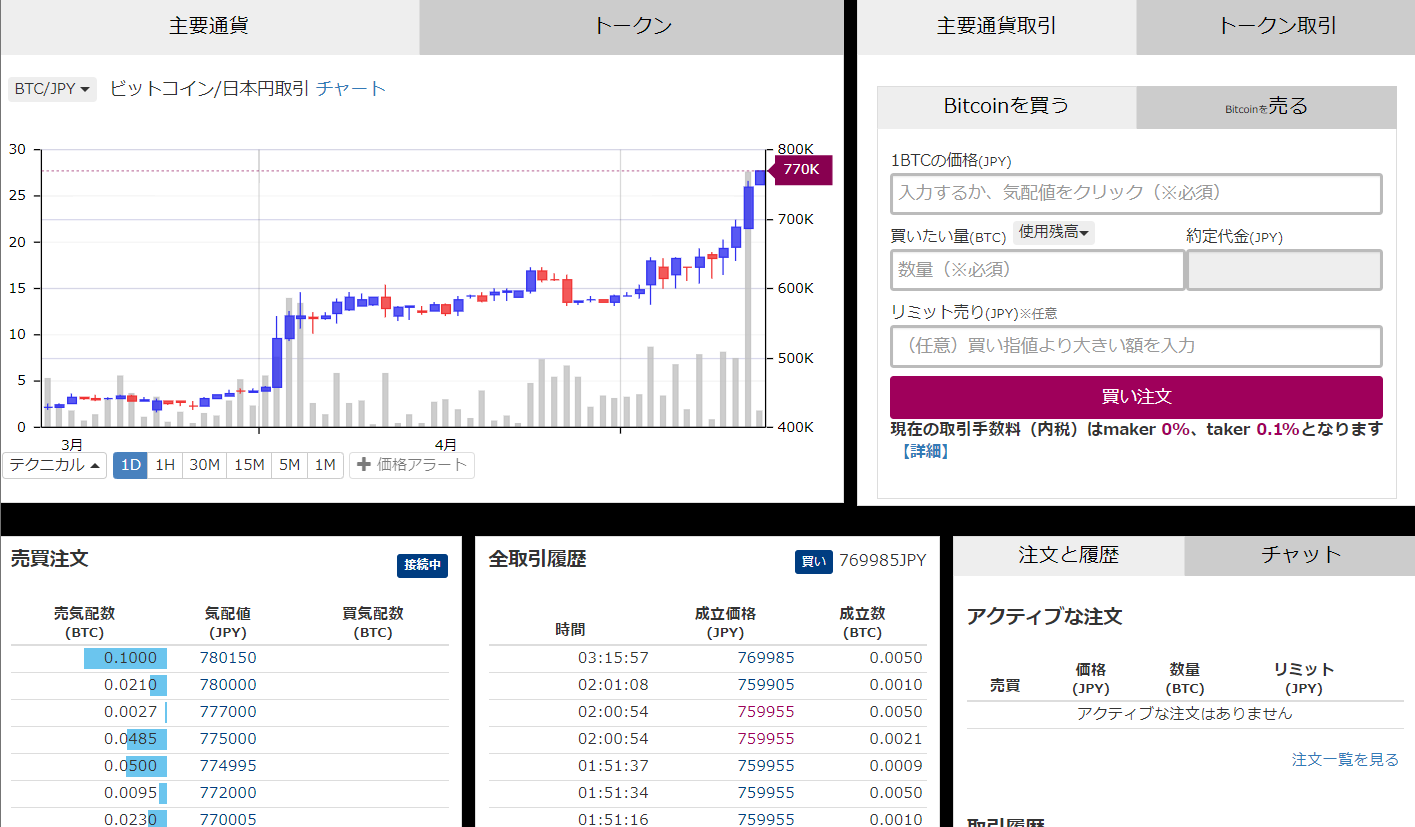The height and width of the screenshot is (827, 1415).
Task: Open the 使用残高 dropdown
Action: coord(1054,232)
